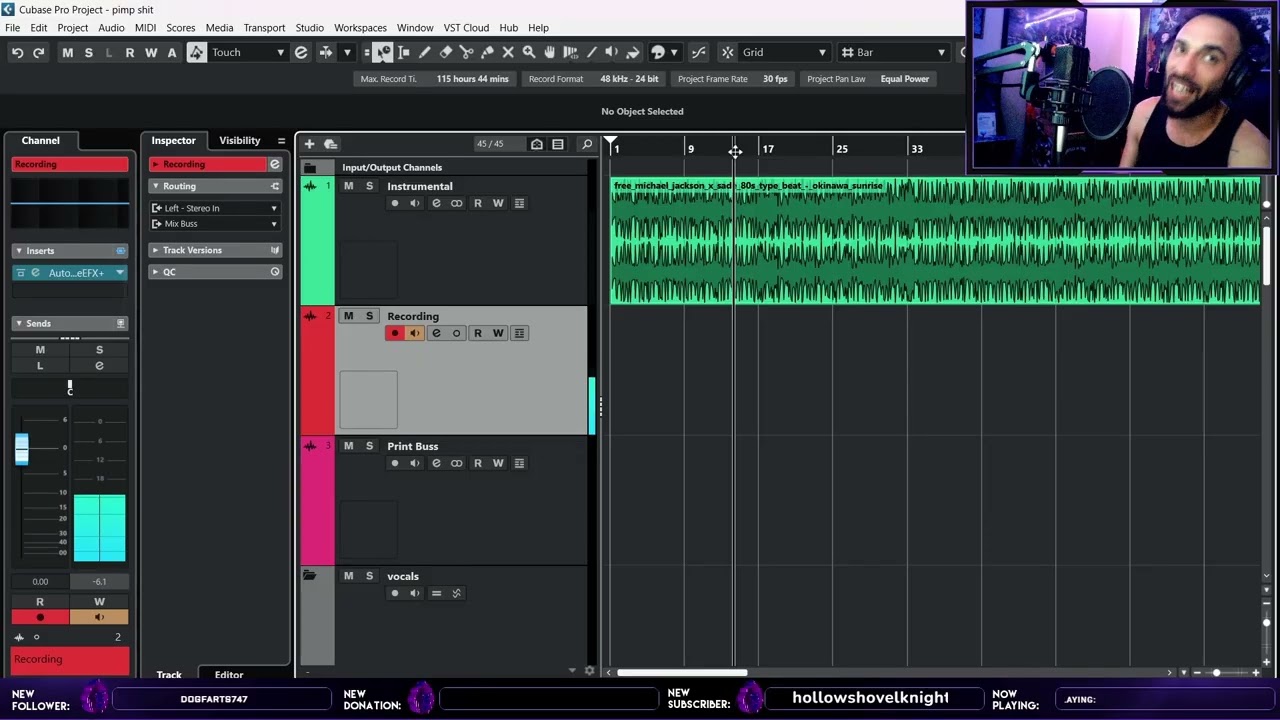Open the Left - Stereo In input dropdown

click(x=214, y=208)
